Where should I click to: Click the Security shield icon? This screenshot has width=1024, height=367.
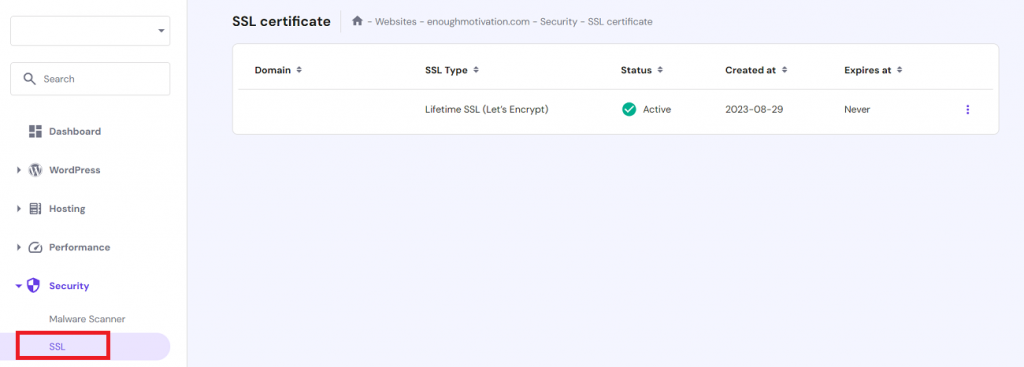[33, 286]
